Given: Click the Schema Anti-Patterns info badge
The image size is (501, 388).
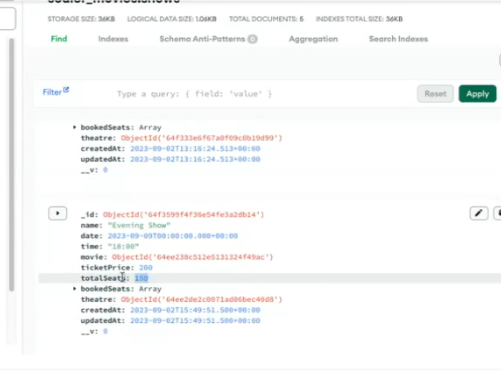Looking at the screenshot, I should (x=252, y=39).
